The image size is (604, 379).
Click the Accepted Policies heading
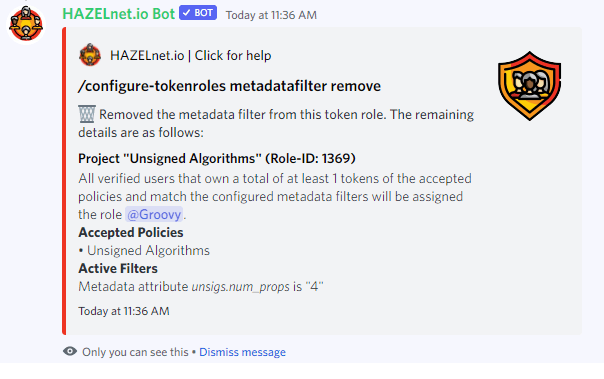(x=131, y=232)
